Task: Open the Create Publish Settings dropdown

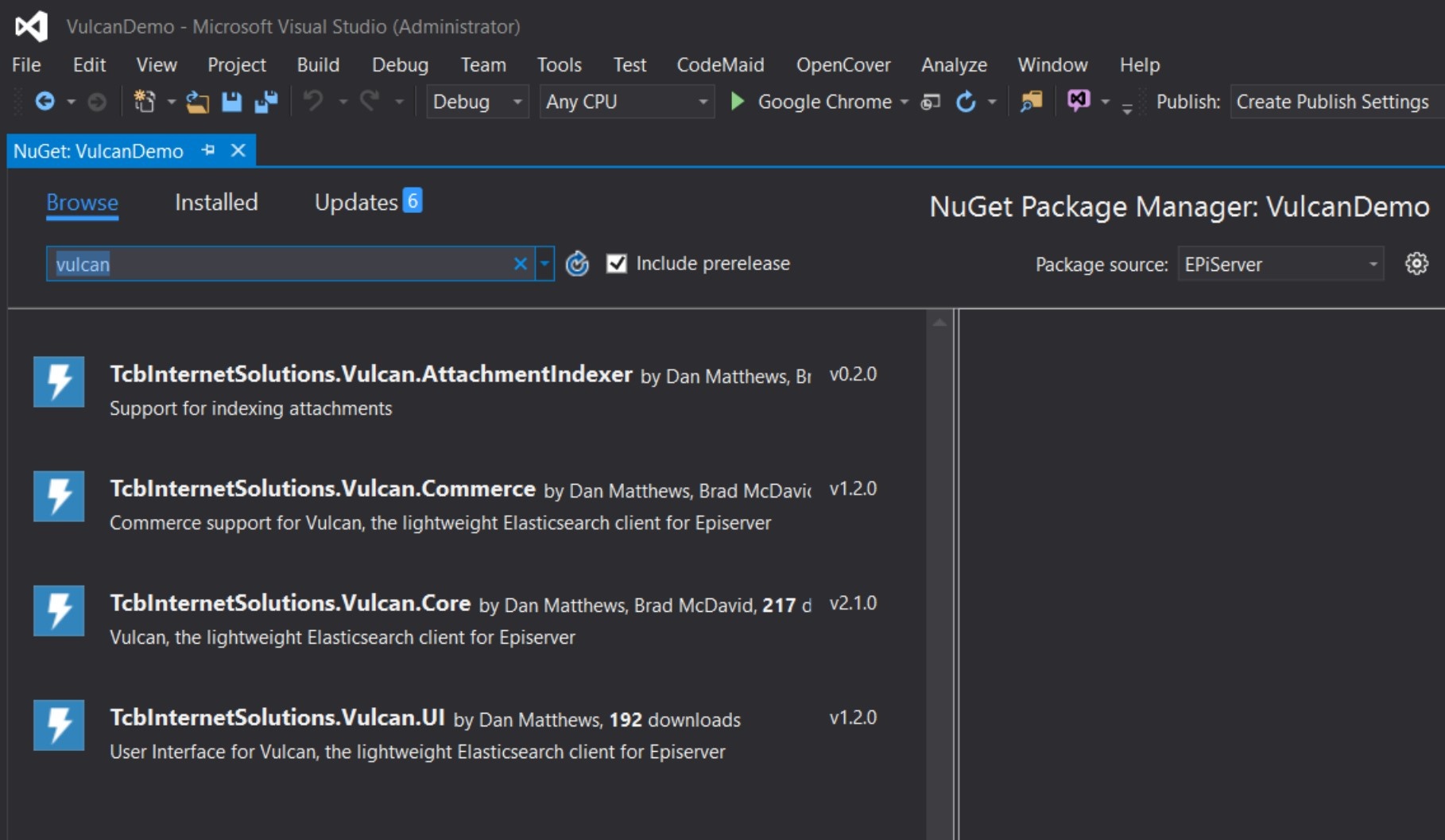Action: (x=1337, y=102)
